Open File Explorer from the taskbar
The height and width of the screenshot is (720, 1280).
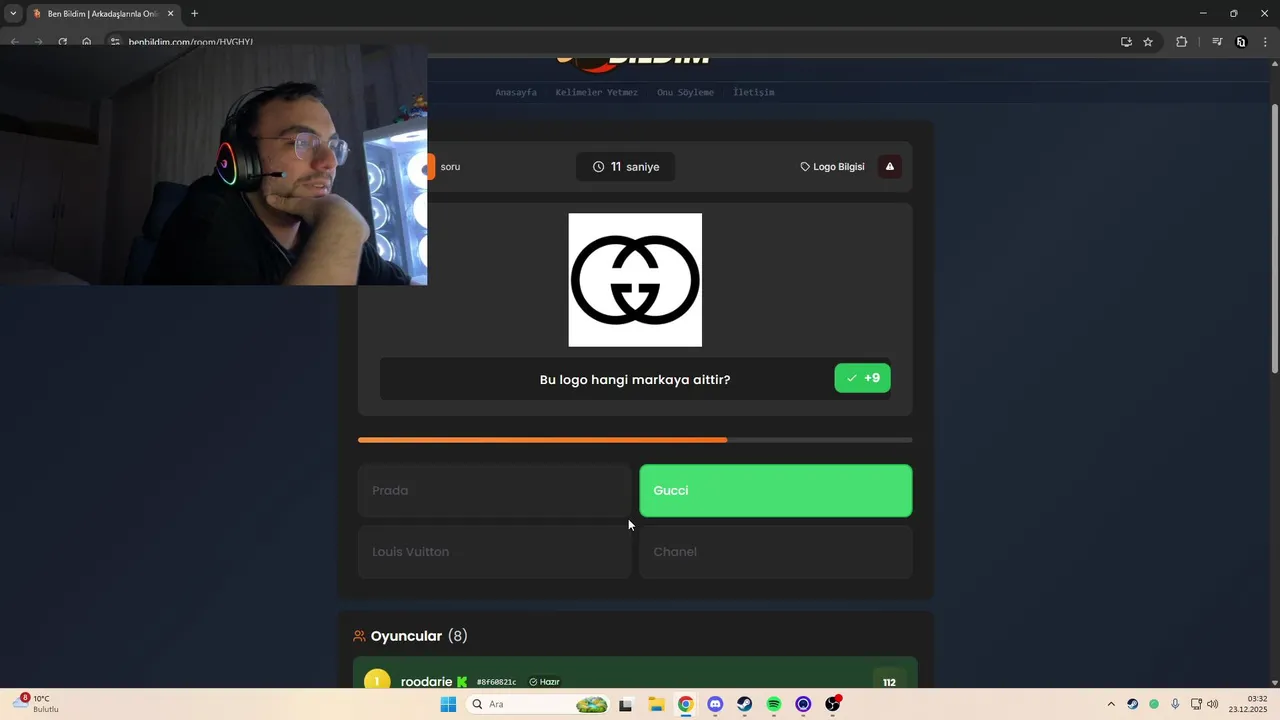point(656,704)
